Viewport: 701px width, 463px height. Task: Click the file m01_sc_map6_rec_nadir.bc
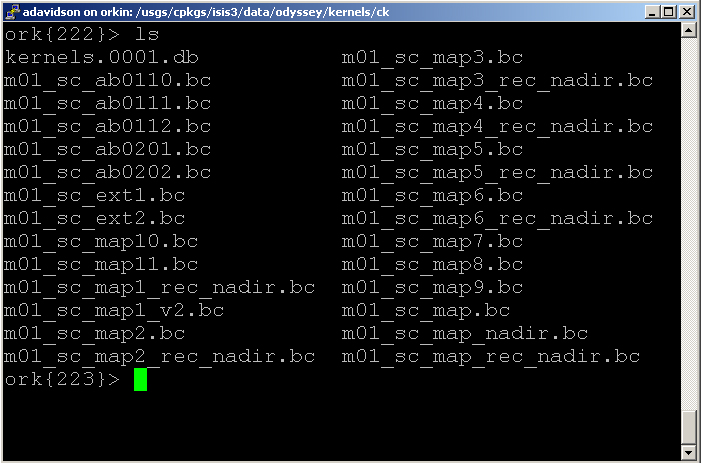point(497,218)
